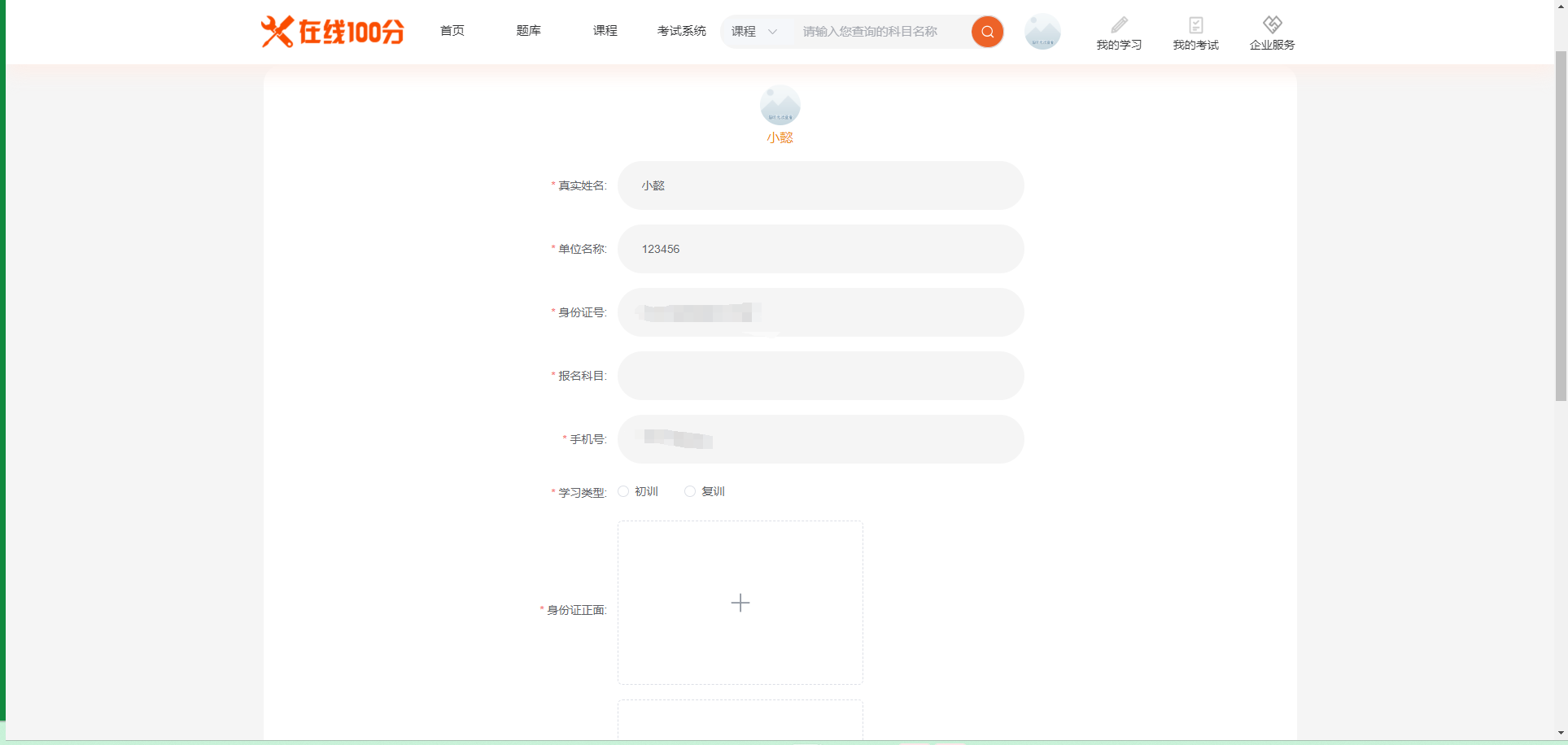Screen dimensions: 1568x745
Task: Focus the subject name search field
Action: click(880, 32)
